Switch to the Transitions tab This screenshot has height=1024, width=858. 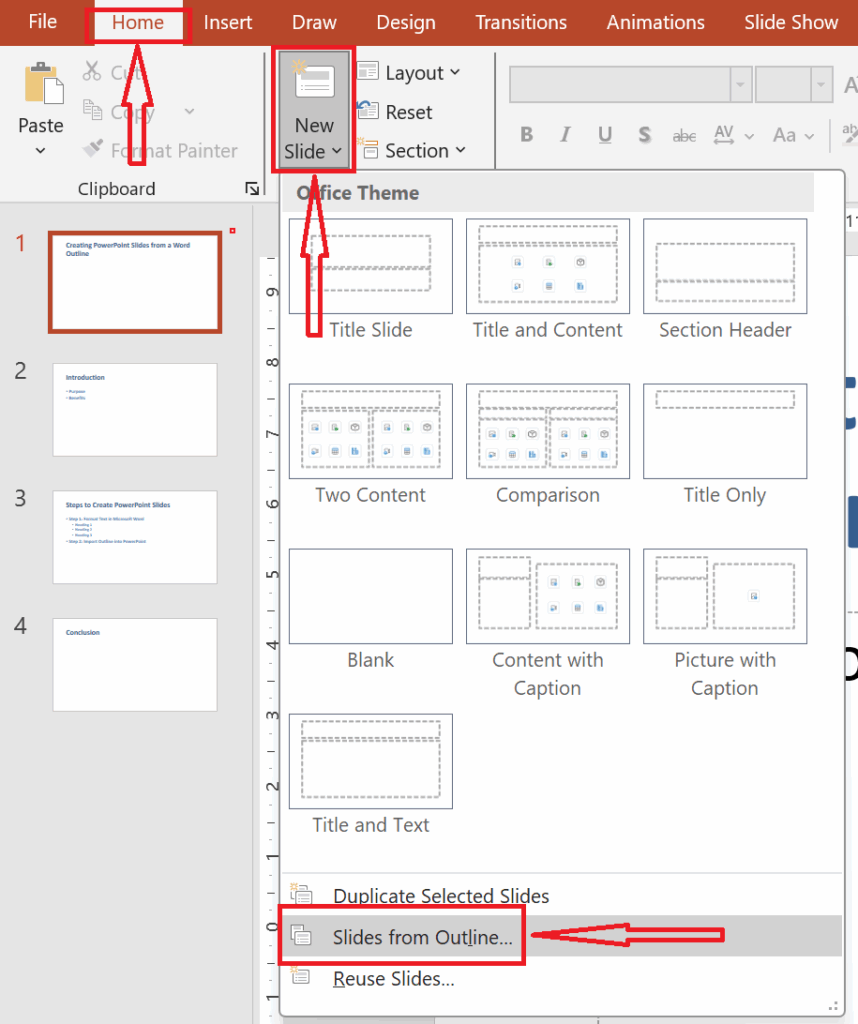[520, 22]
